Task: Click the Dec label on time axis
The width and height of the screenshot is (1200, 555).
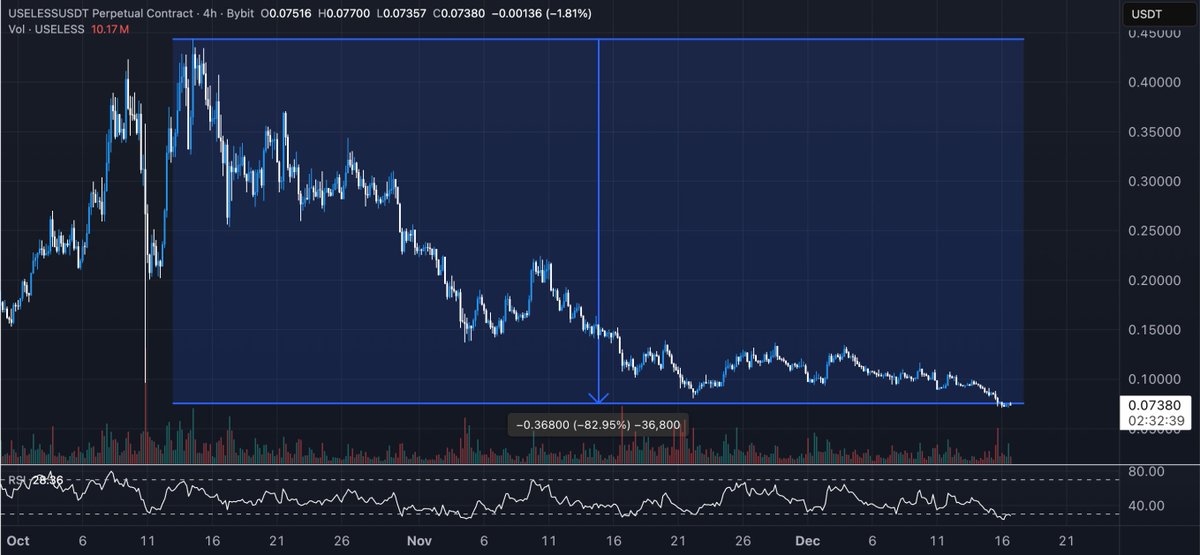Action: (x=808, y=539)
